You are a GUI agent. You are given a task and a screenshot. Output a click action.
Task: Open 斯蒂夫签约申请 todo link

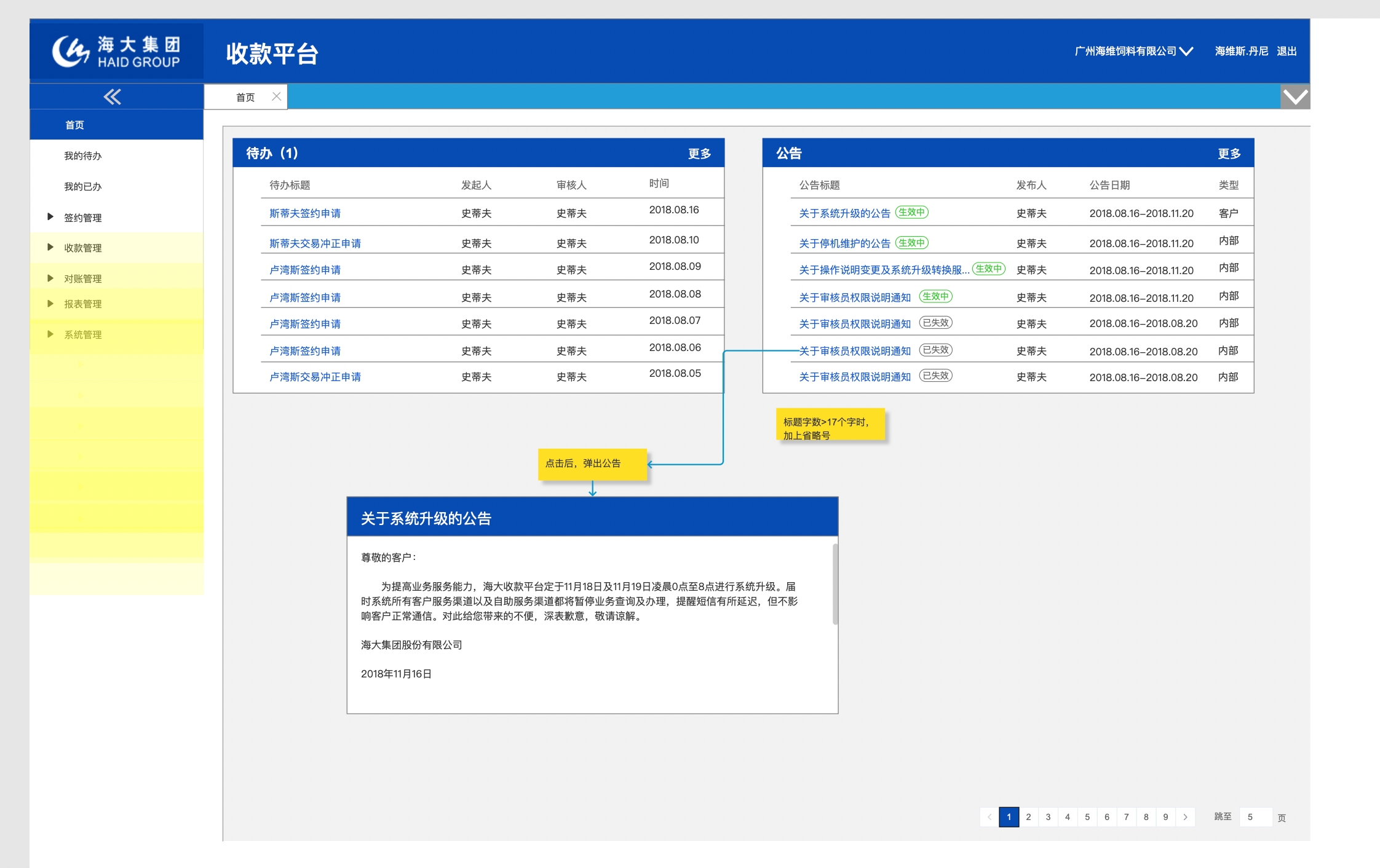coord(305,213)
